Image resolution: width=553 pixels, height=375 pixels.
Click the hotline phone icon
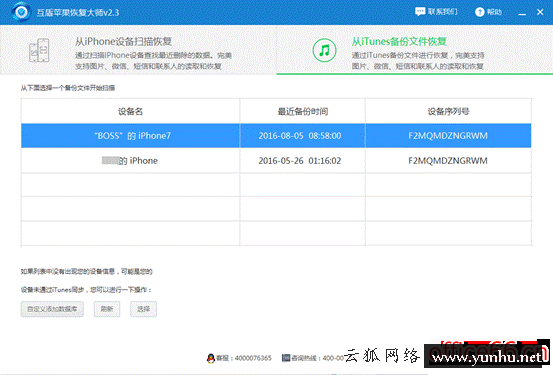point(286,358)
